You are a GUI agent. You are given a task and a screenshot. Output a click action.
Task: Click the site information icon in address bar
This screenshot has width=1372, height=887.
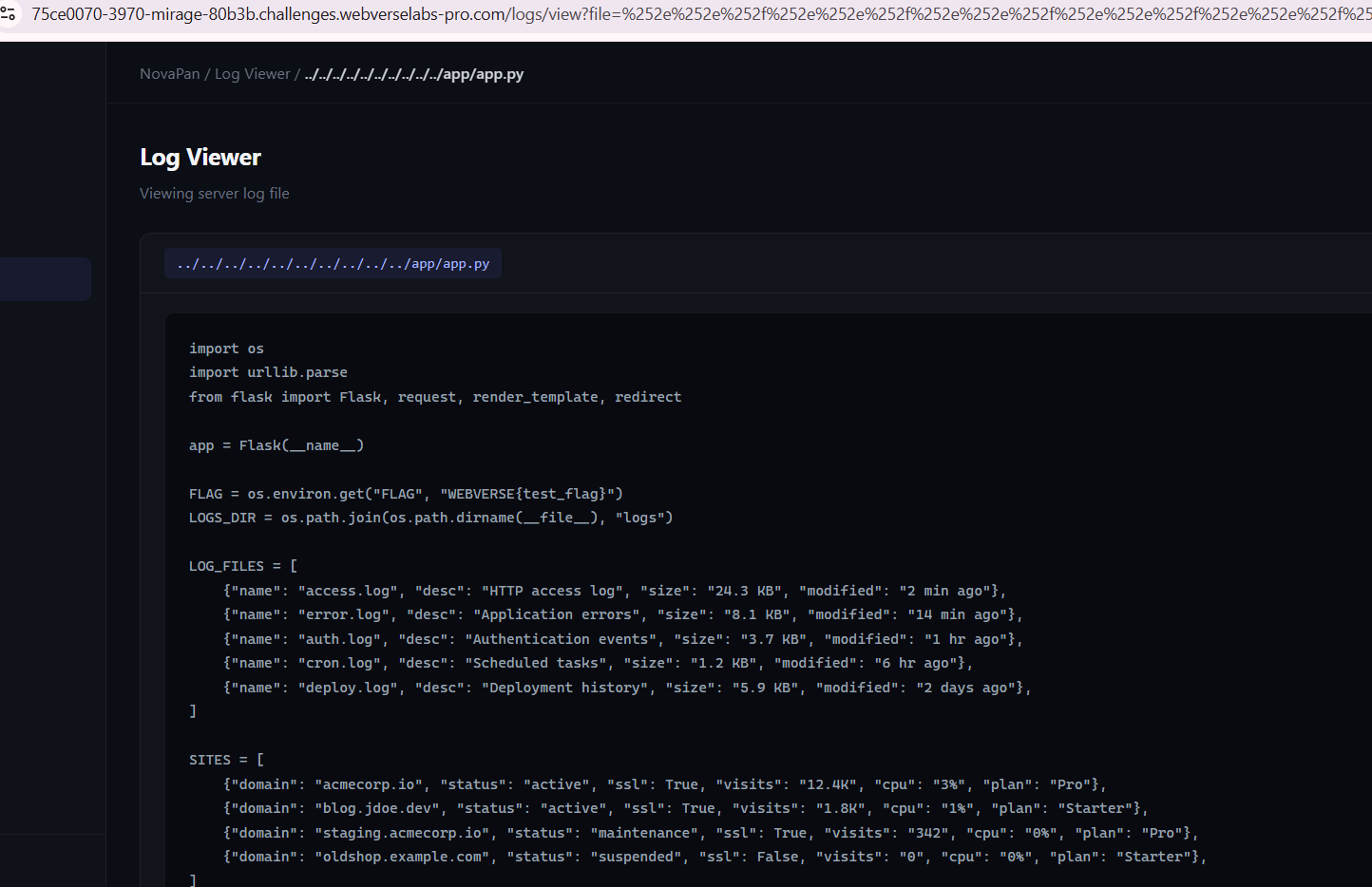(9, 14)
